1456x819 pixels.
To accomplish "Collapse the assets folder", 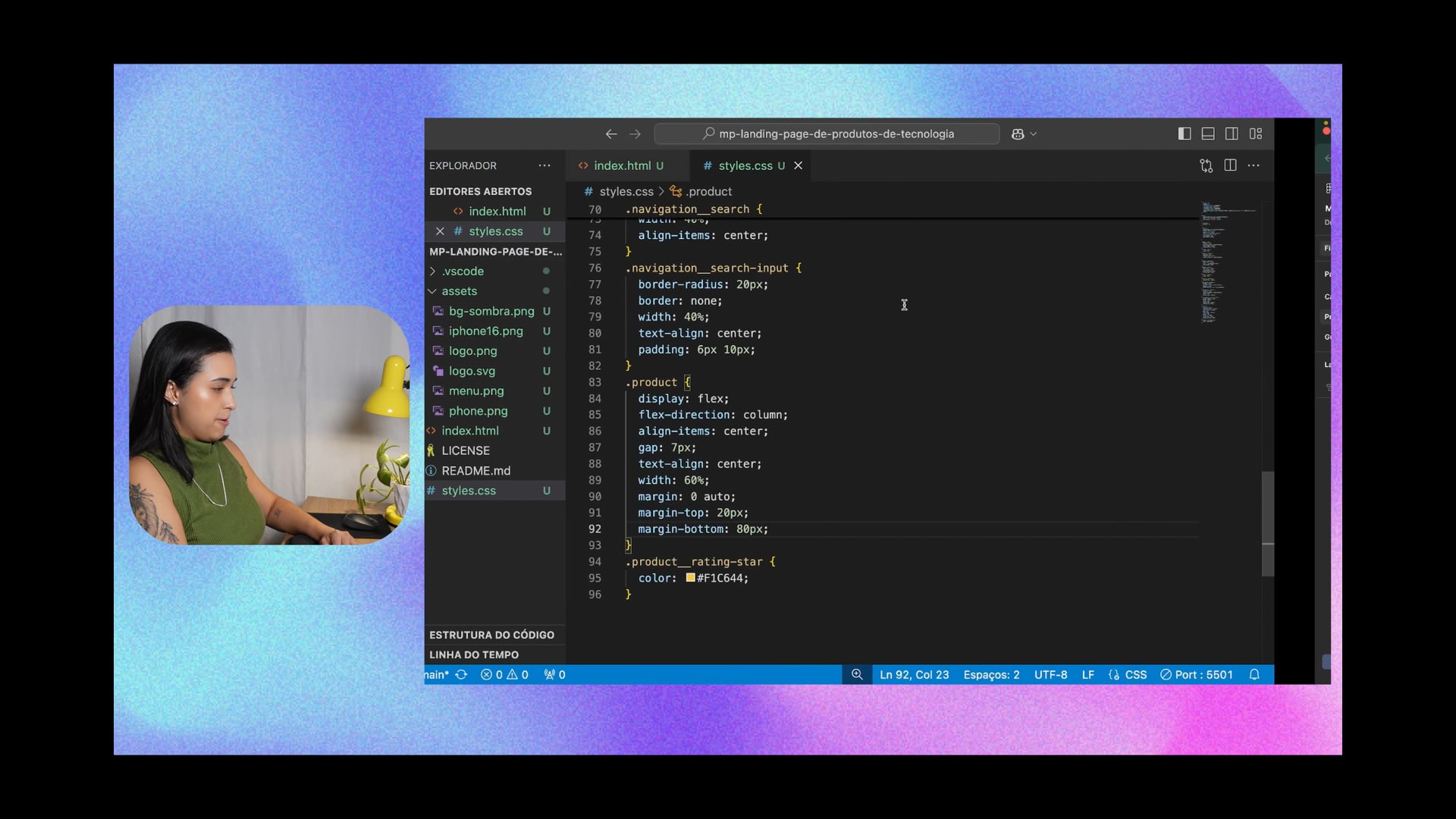I will pos(459,291).
